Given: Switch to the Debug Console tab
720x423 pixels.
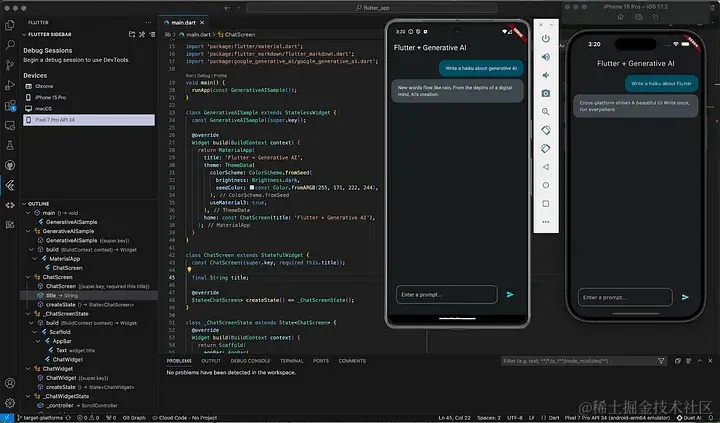Looking at the screenshot, I should (x=250, y=361).
